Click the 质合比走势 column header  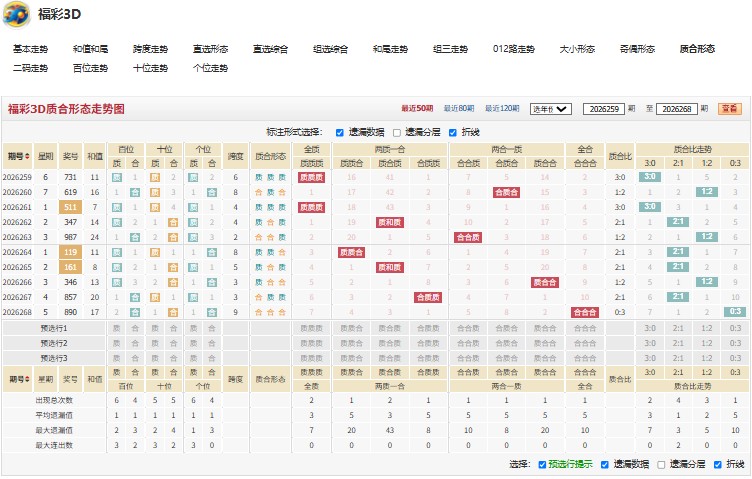point(693,150)
